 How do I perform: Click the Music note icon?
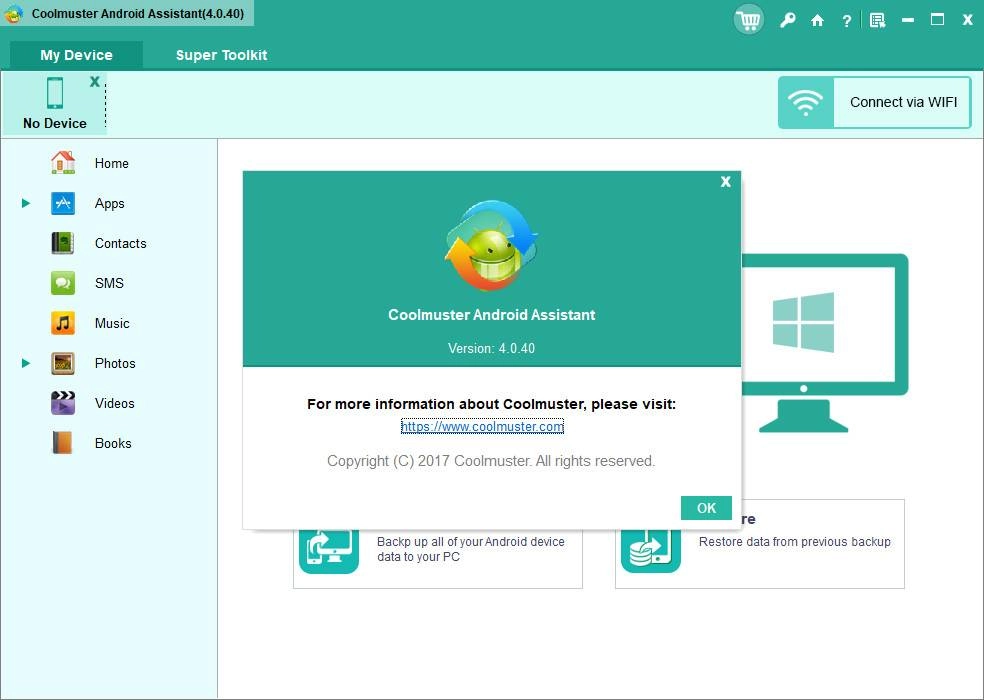point(63,323)
